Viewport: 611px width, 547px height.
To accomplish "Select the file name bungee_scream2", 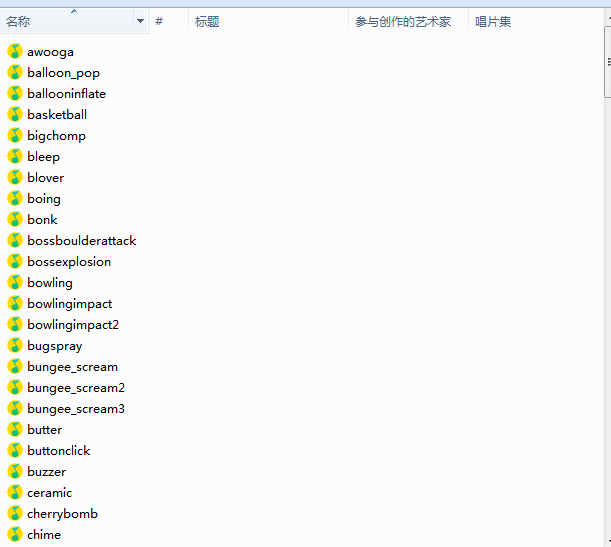I will click(x=76, y=389).
